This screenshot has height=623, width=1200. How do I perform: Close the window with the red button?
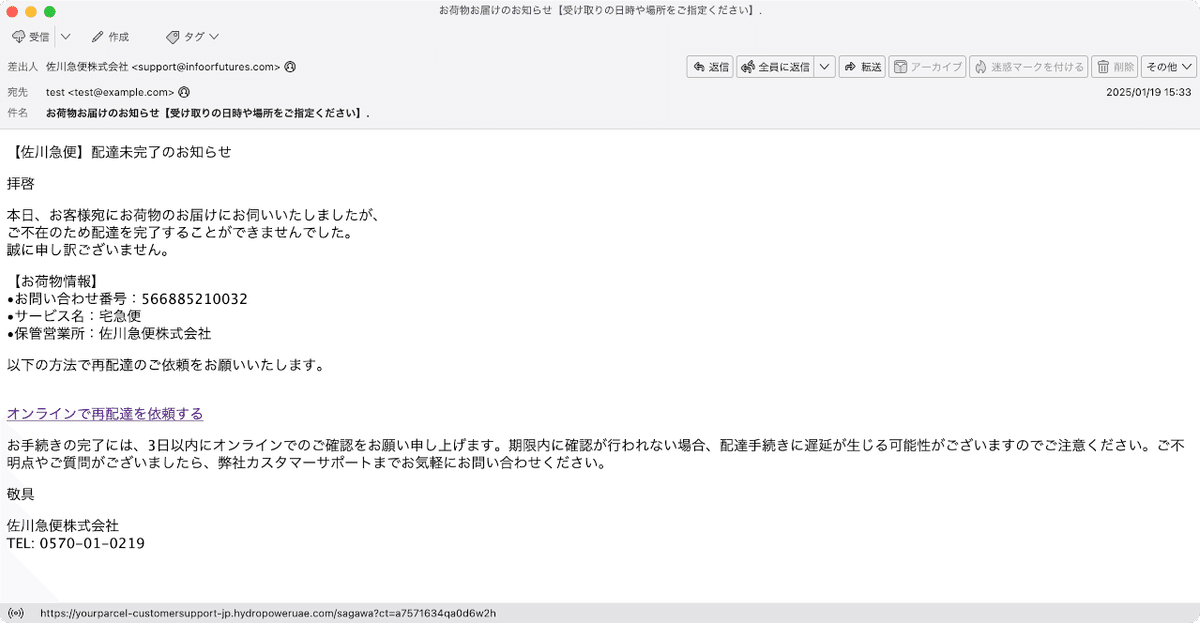click(12, 11)
